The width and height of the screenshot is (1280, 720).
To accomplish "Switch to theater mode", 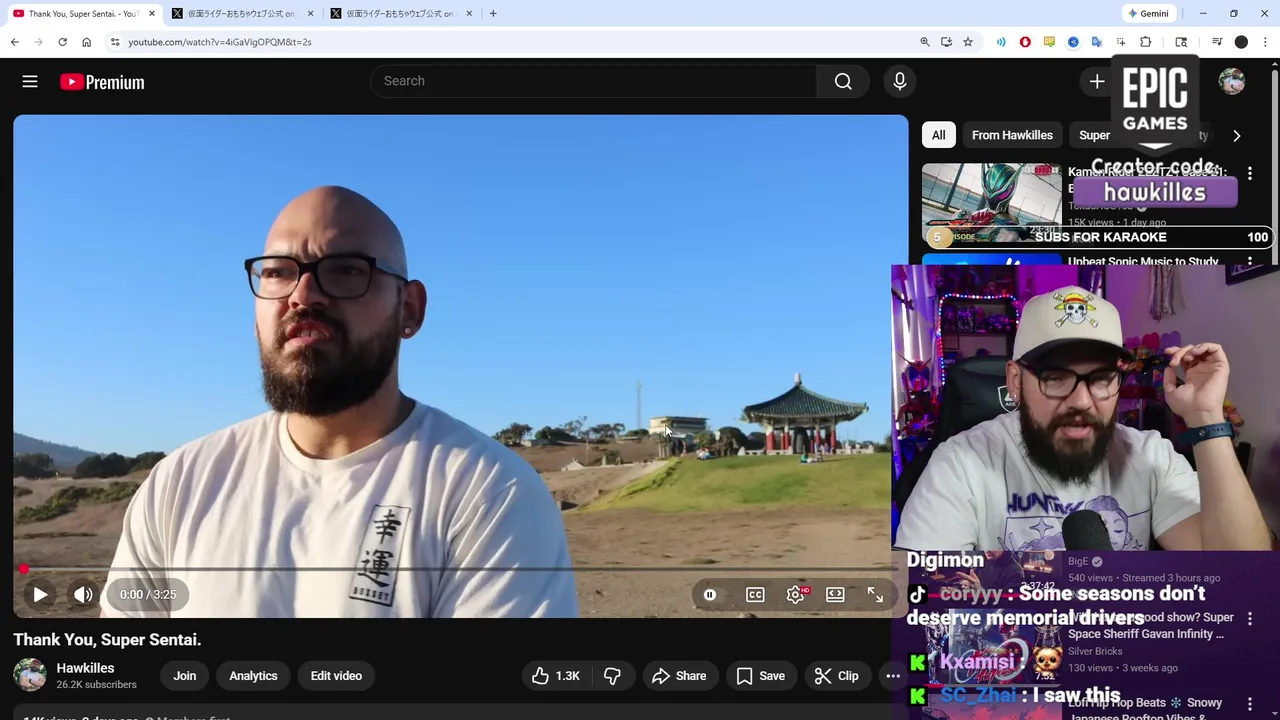I will [x=835, y=595].
